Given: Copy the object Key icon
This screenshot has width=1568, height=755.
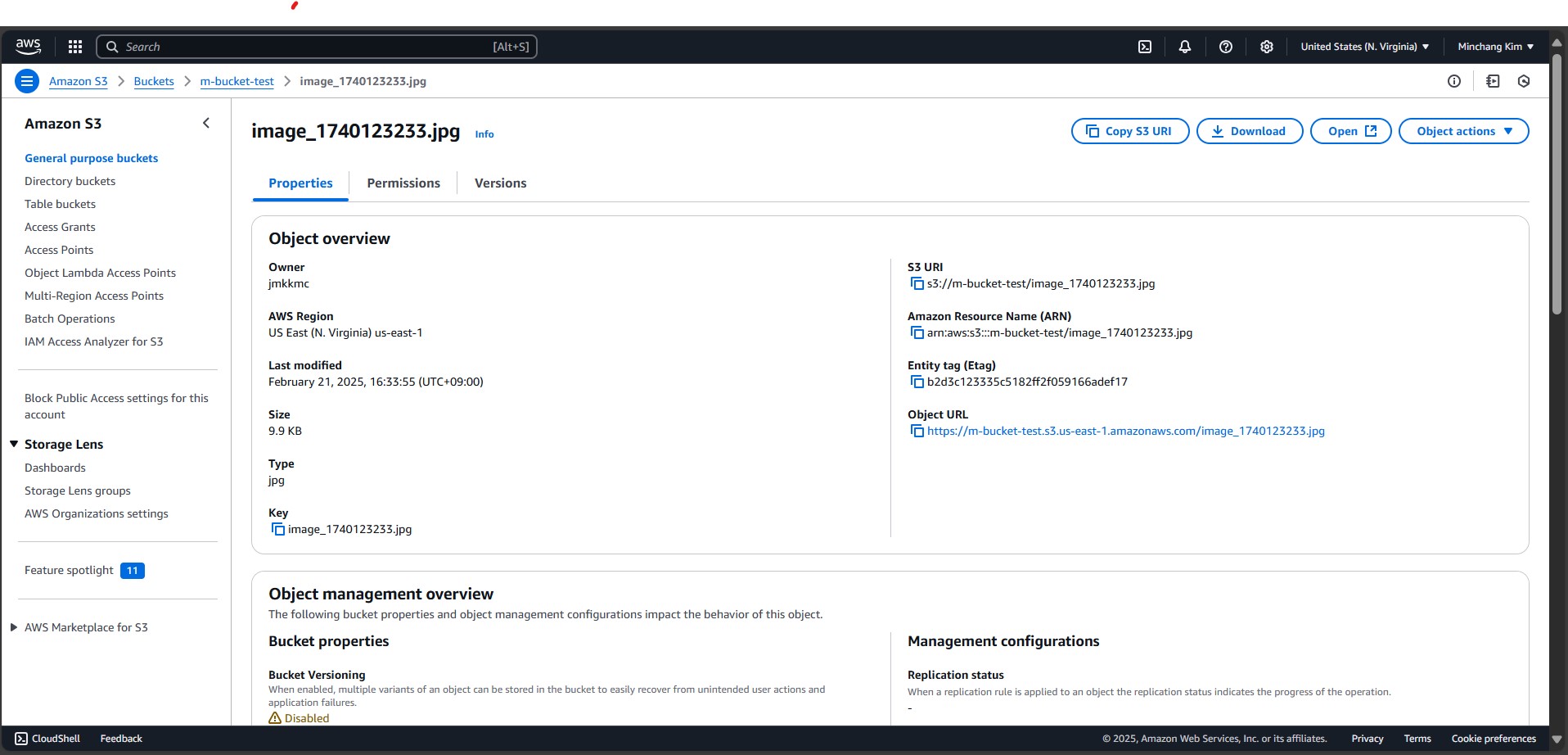Looking at the screenshot, I should (x=278, y=530).
